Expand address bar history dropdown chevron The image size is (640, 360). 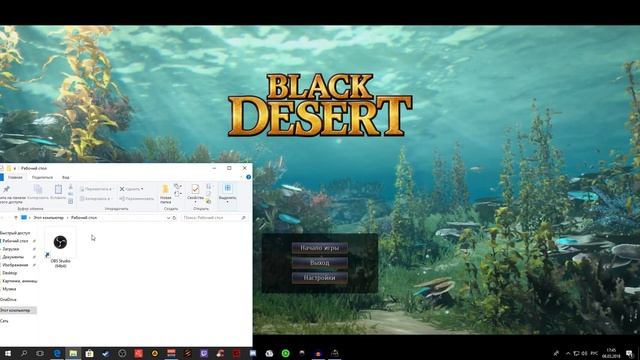pyautogui.click(x=168, y=218)
